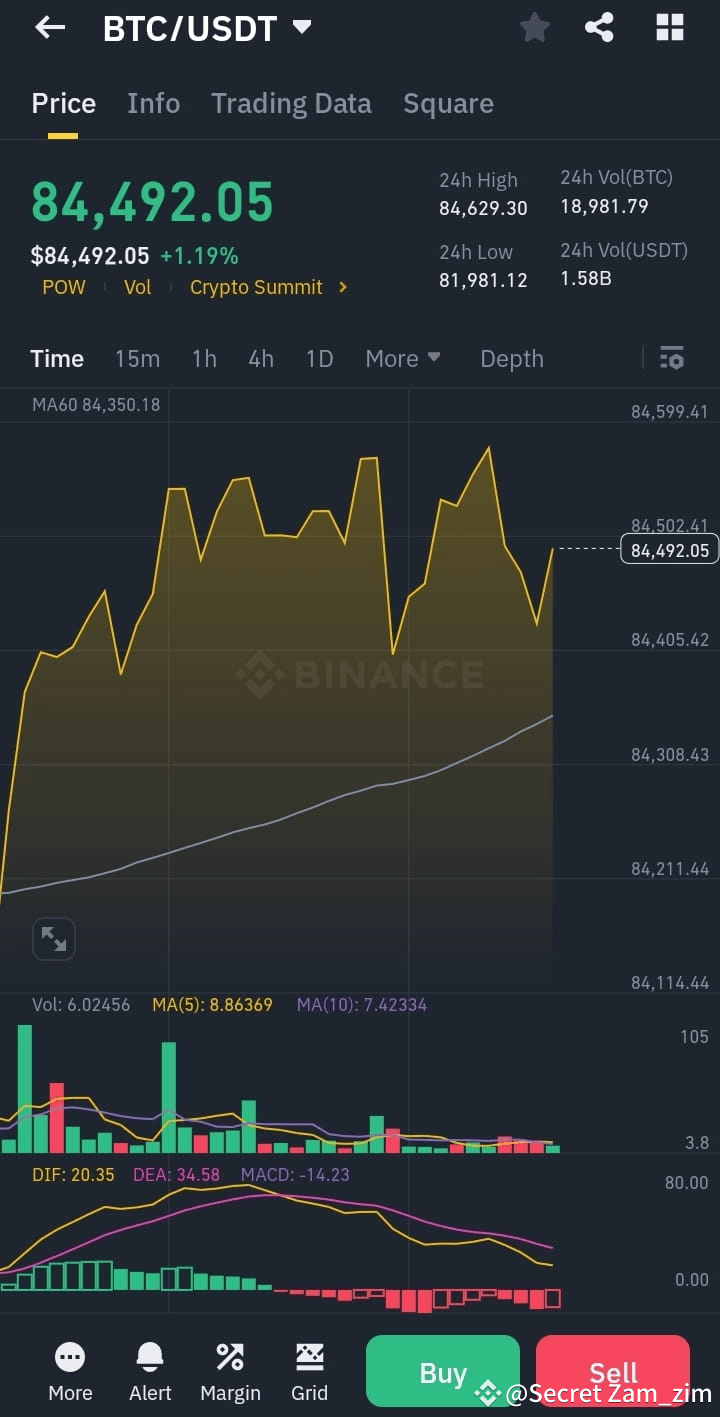This screenshot has height=1417, width=720.
Task: Tap the red Sell button
Action: click(x=613, y=1371)
